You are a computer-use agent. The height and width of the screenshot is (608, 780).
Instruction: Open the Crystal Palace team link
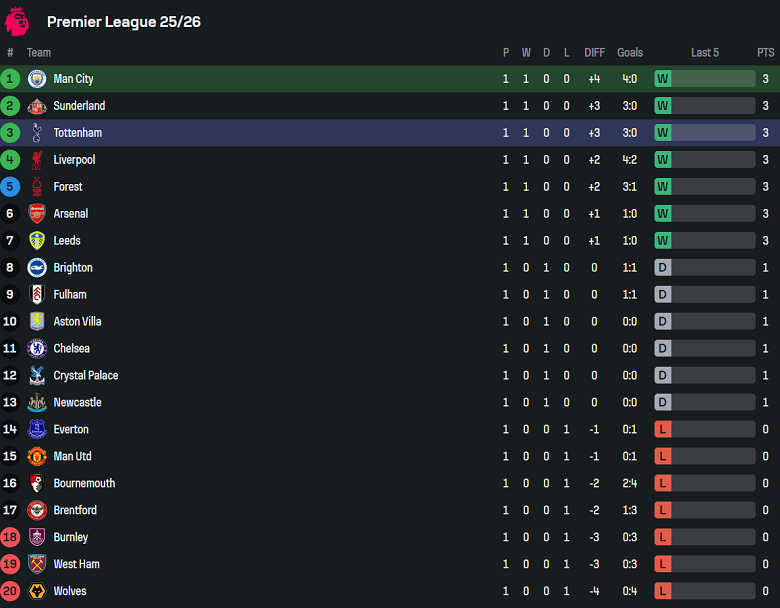85,376
